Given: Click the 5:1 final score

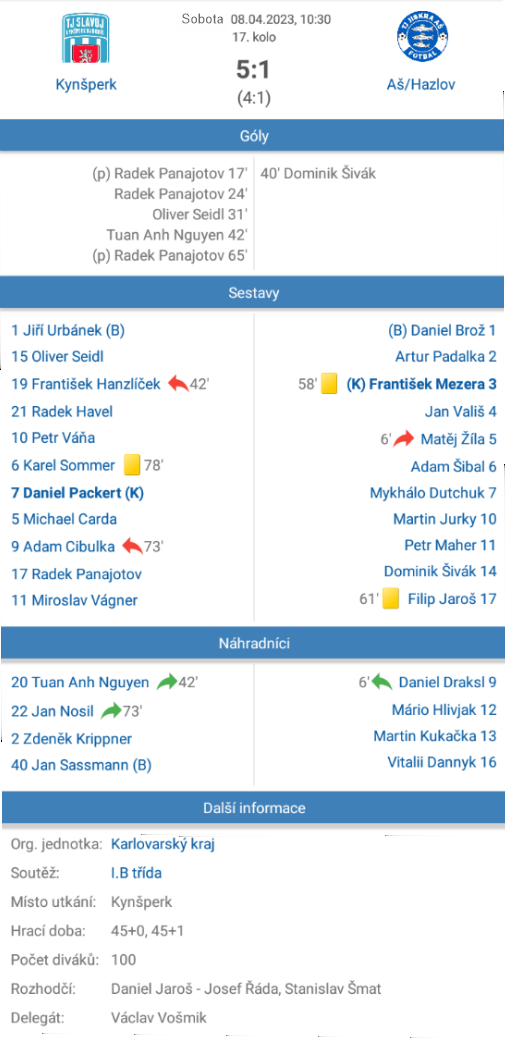Looking at the screenshot, I should tap(253, 70).
